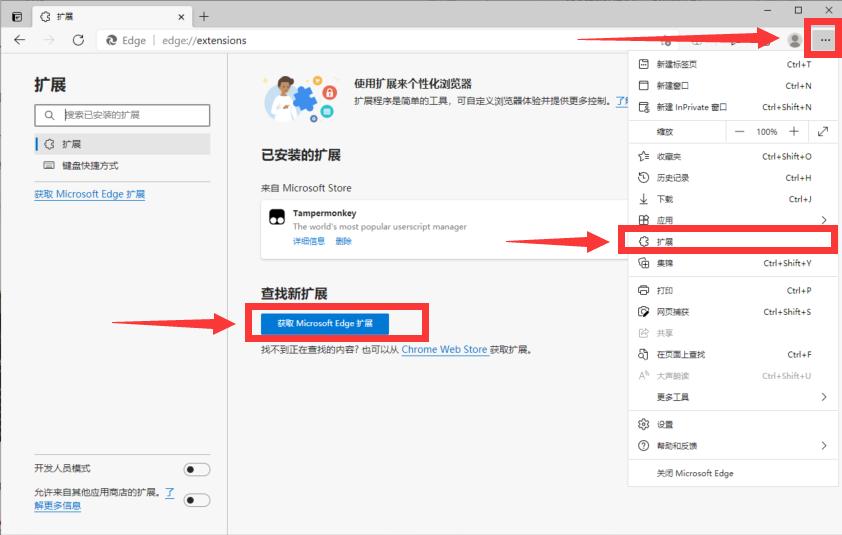The height and width of the screenshot is (535, 842).
Task: Click the history clock menu icon
Action: click(643, 178)
